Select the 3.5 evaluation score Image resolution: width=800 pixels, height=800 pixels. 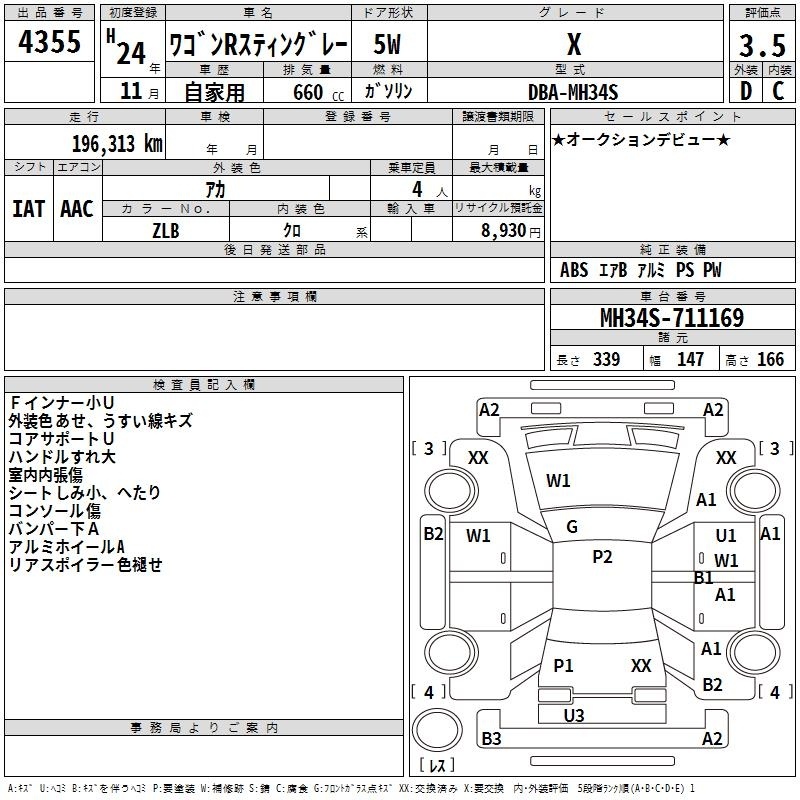761,45
